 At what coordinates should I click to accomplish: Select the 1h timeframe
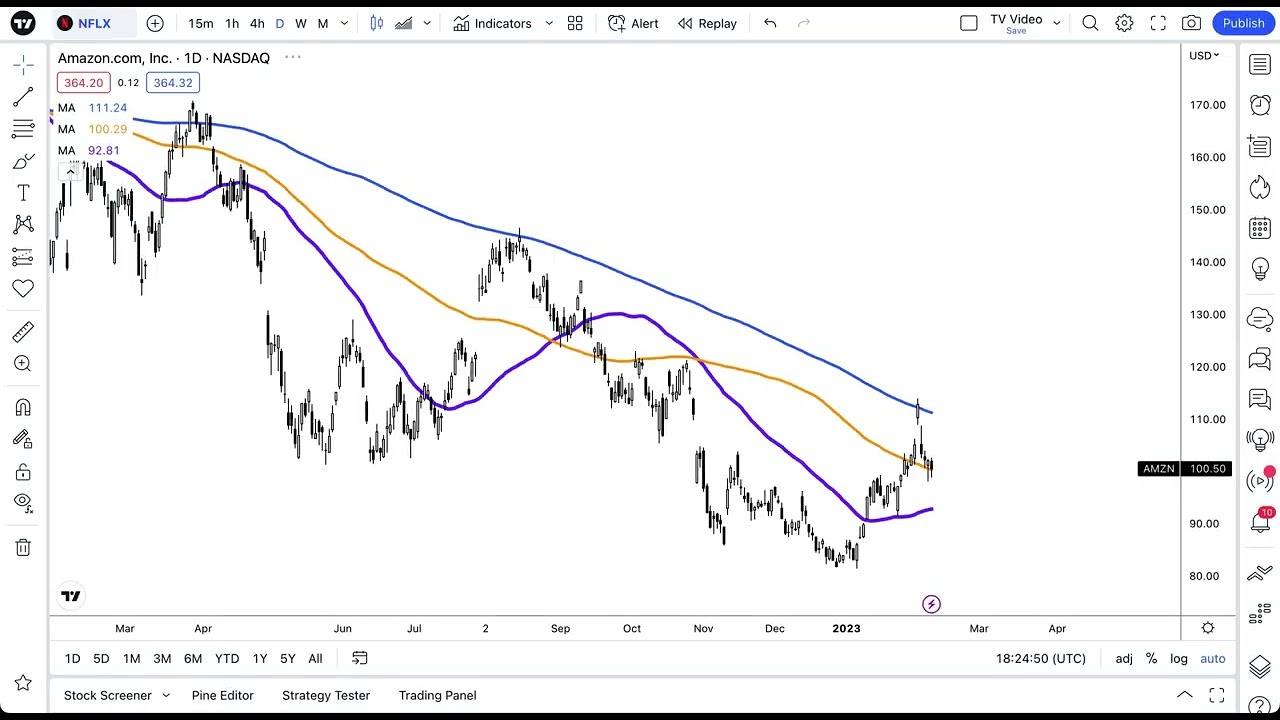click(232, 23)
